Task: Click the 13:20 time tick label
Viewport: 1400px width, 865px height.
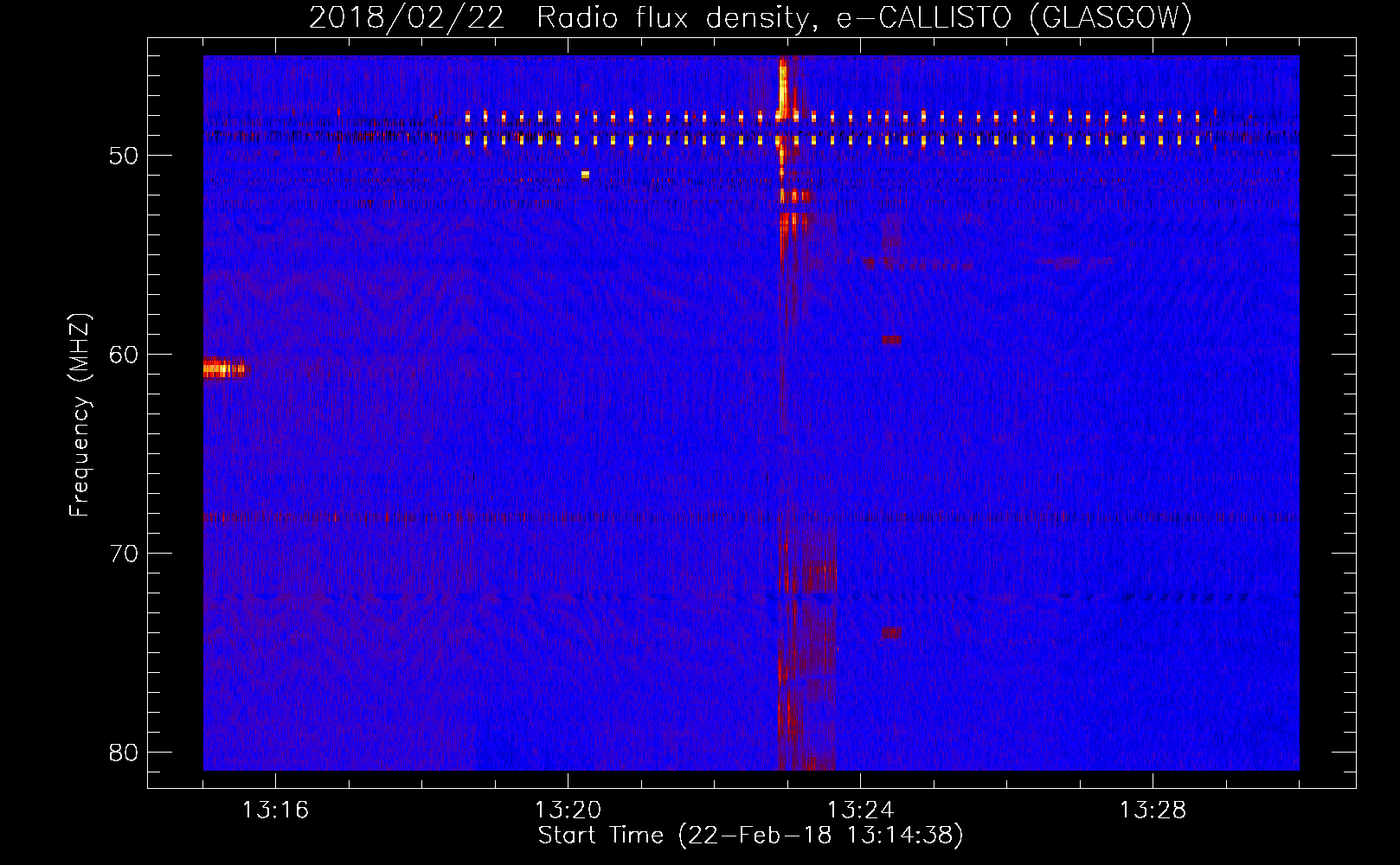Action: point(568,811)
